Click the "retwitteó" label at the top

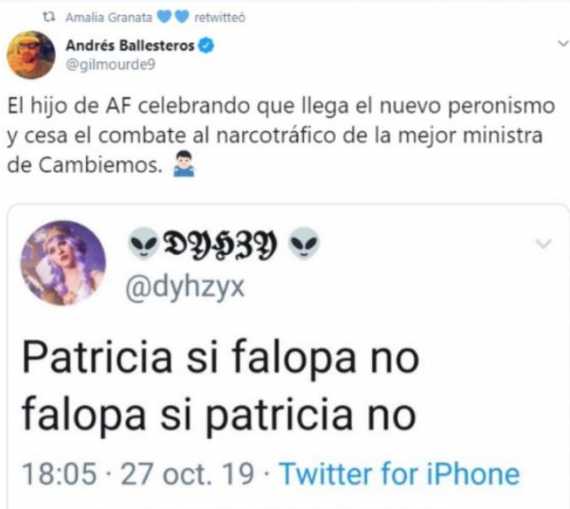click(220, 17)
